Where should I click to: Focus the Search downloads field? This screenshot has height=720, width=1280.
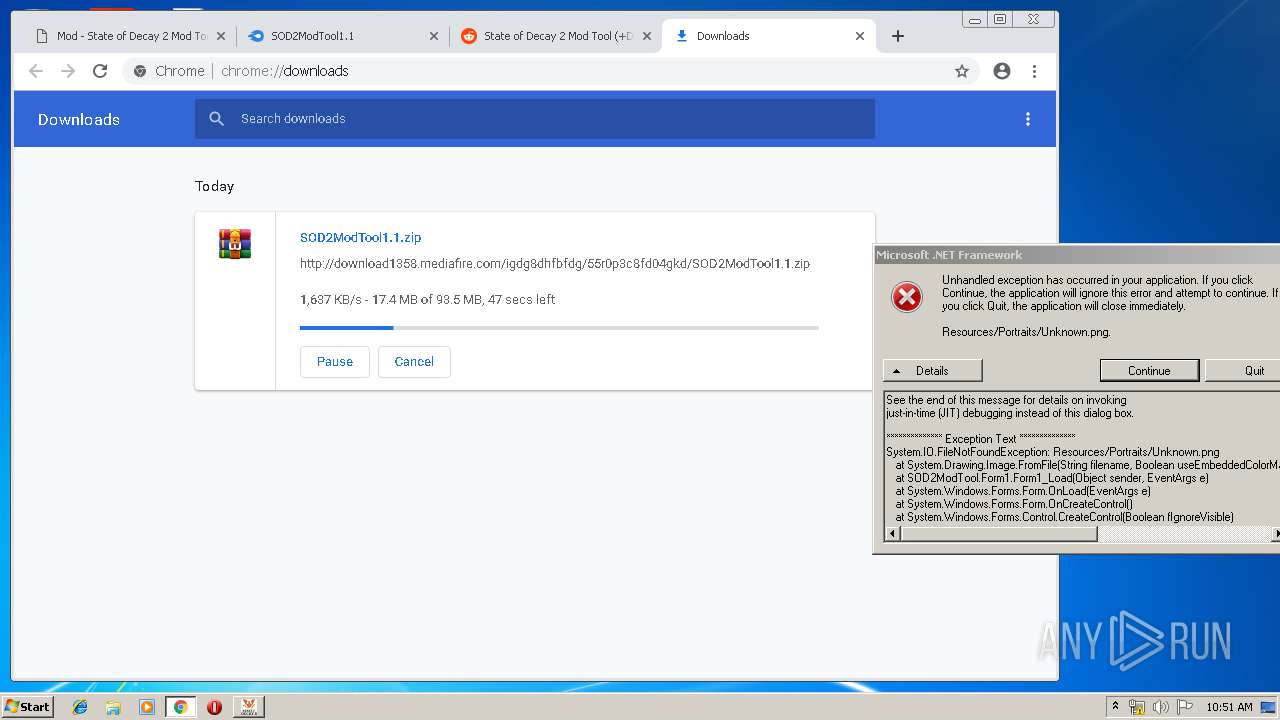coord(534,119)
